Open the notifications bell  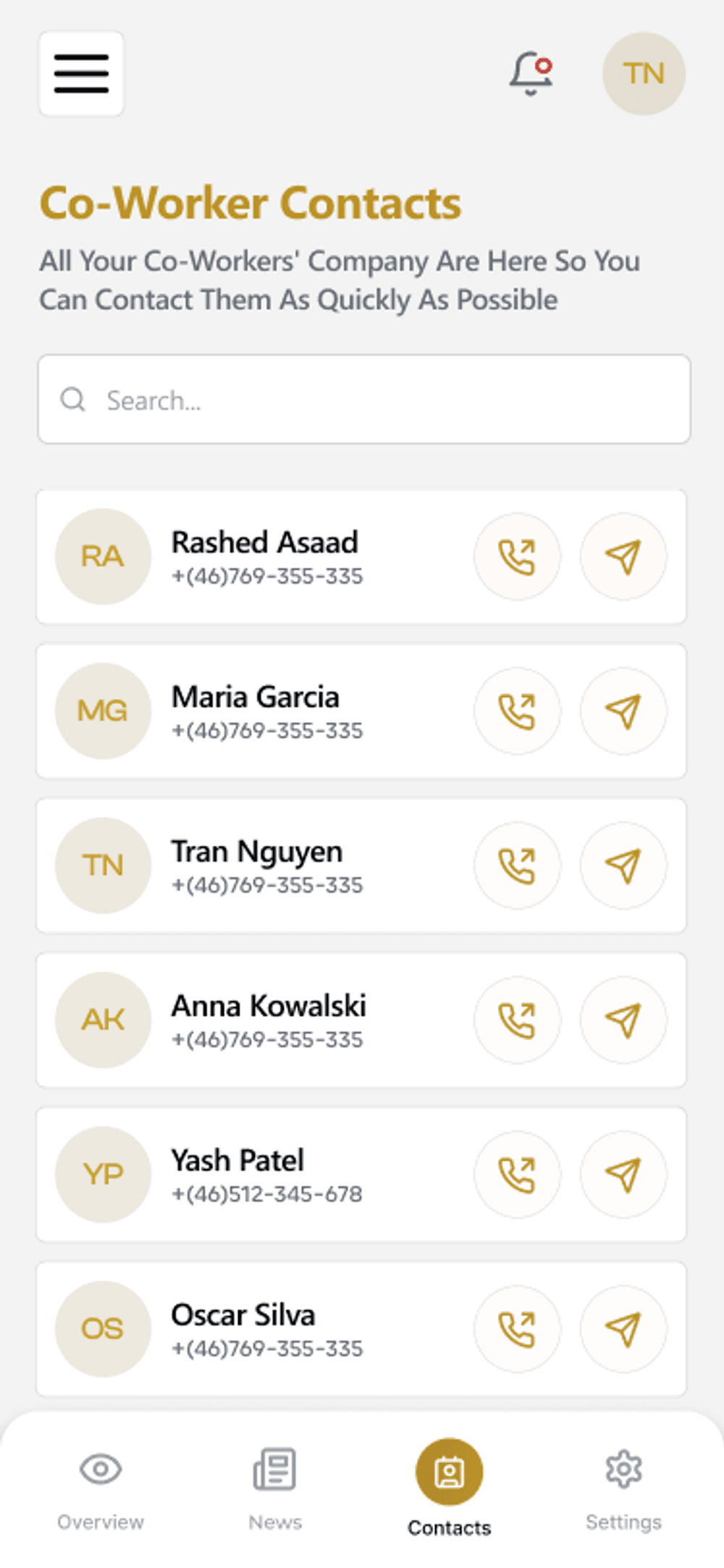click(x=531, y=73)
